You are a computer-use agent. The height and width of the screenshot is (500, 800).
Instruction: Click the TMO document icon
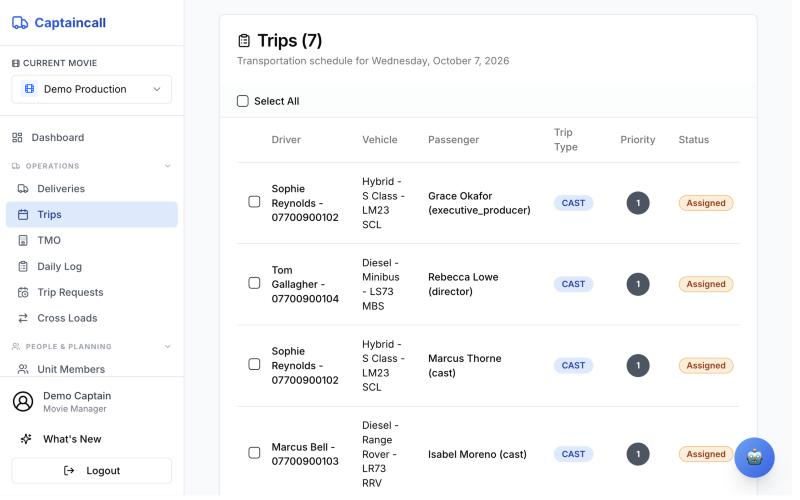(x=23, y=241)
